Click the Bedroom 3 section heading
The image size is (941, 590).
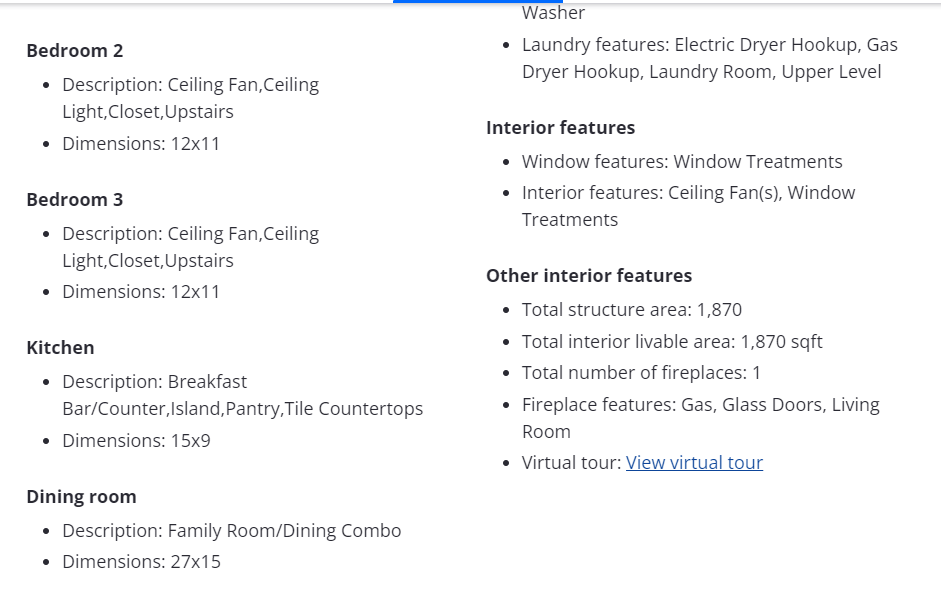pos(75,200)
